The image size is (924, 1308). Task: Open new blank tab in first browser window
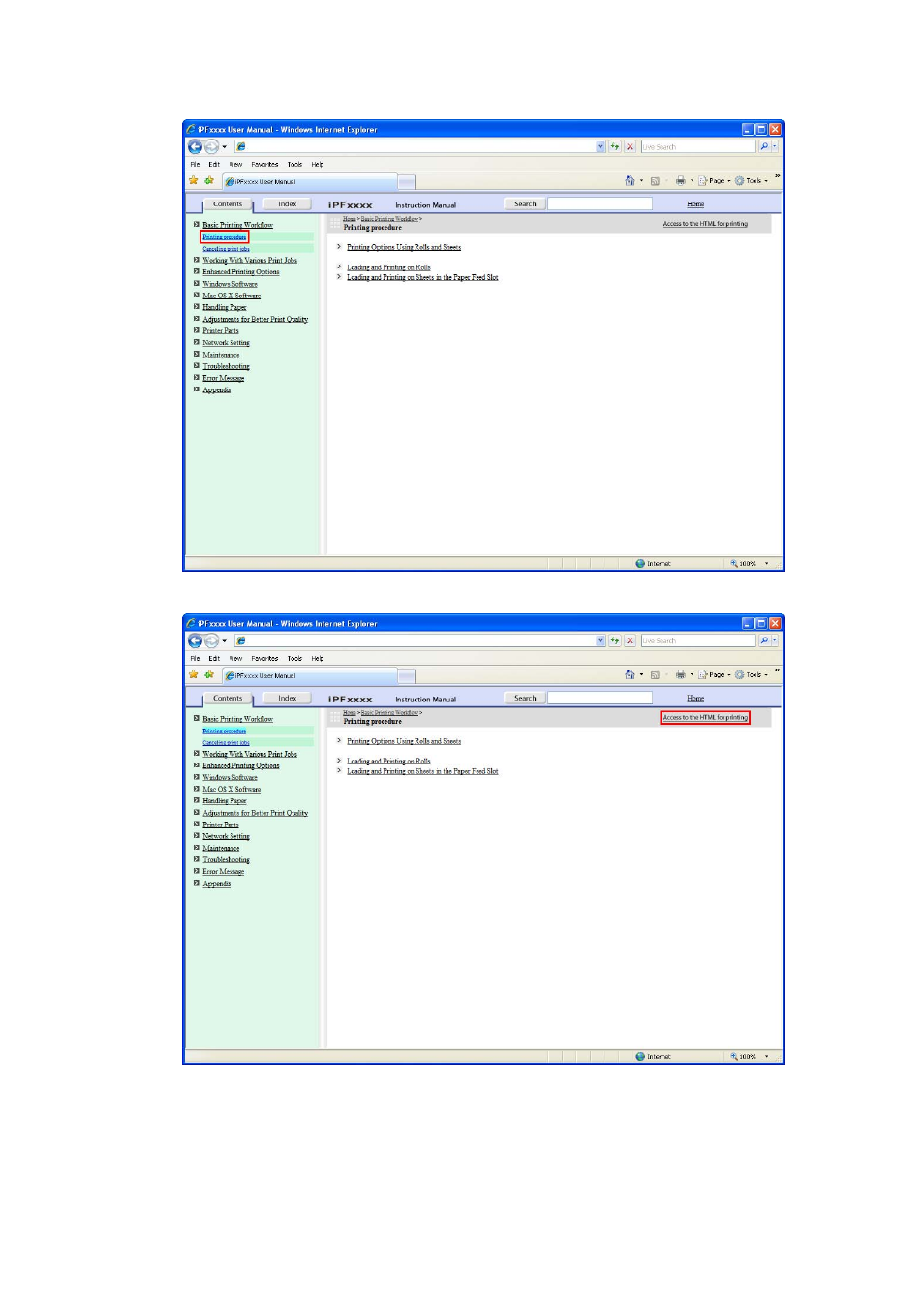point(407,182)
